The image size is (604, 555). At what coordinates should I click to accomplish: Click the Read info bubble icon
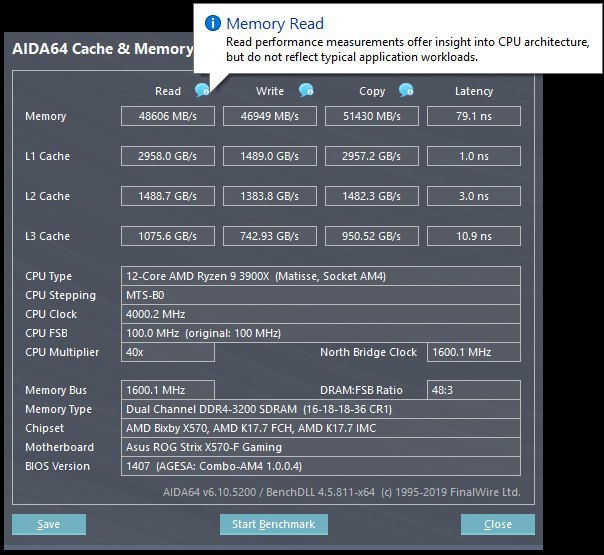coord(202,91)
